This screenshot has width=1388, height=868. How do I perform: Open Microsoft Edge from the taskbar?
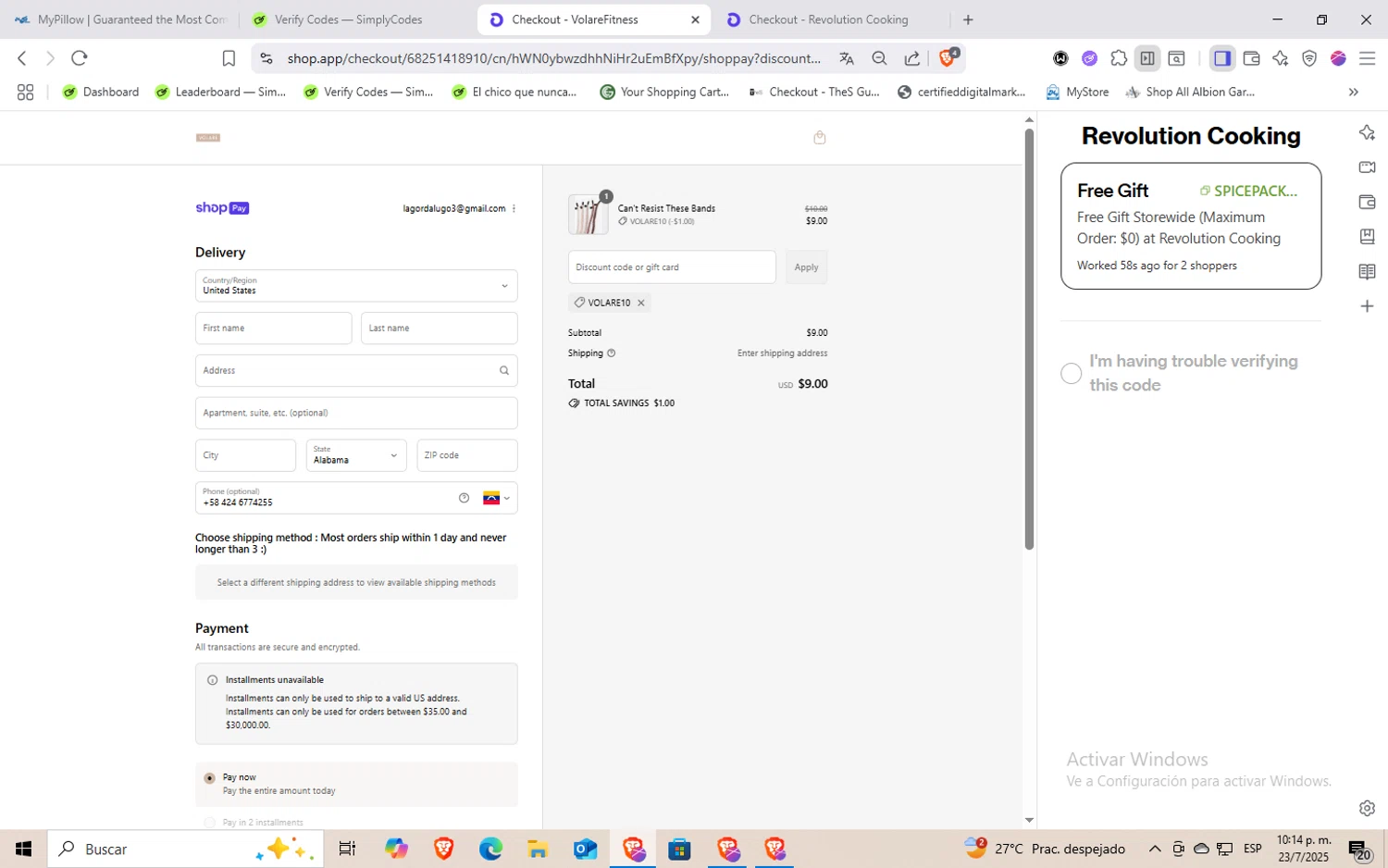(490, 849)
